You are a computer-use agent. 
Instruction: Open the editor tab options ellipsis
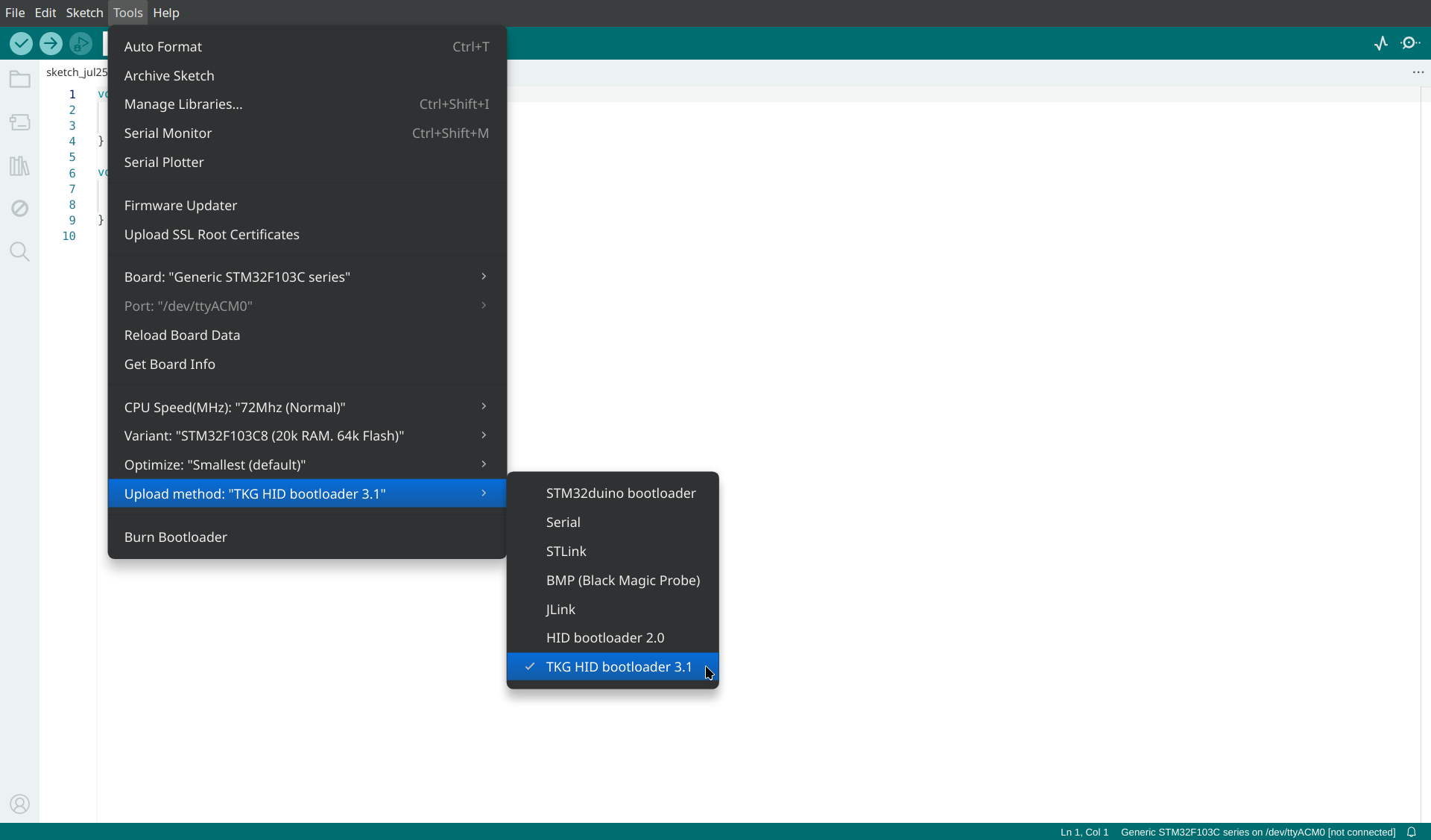coord(1418,72)
